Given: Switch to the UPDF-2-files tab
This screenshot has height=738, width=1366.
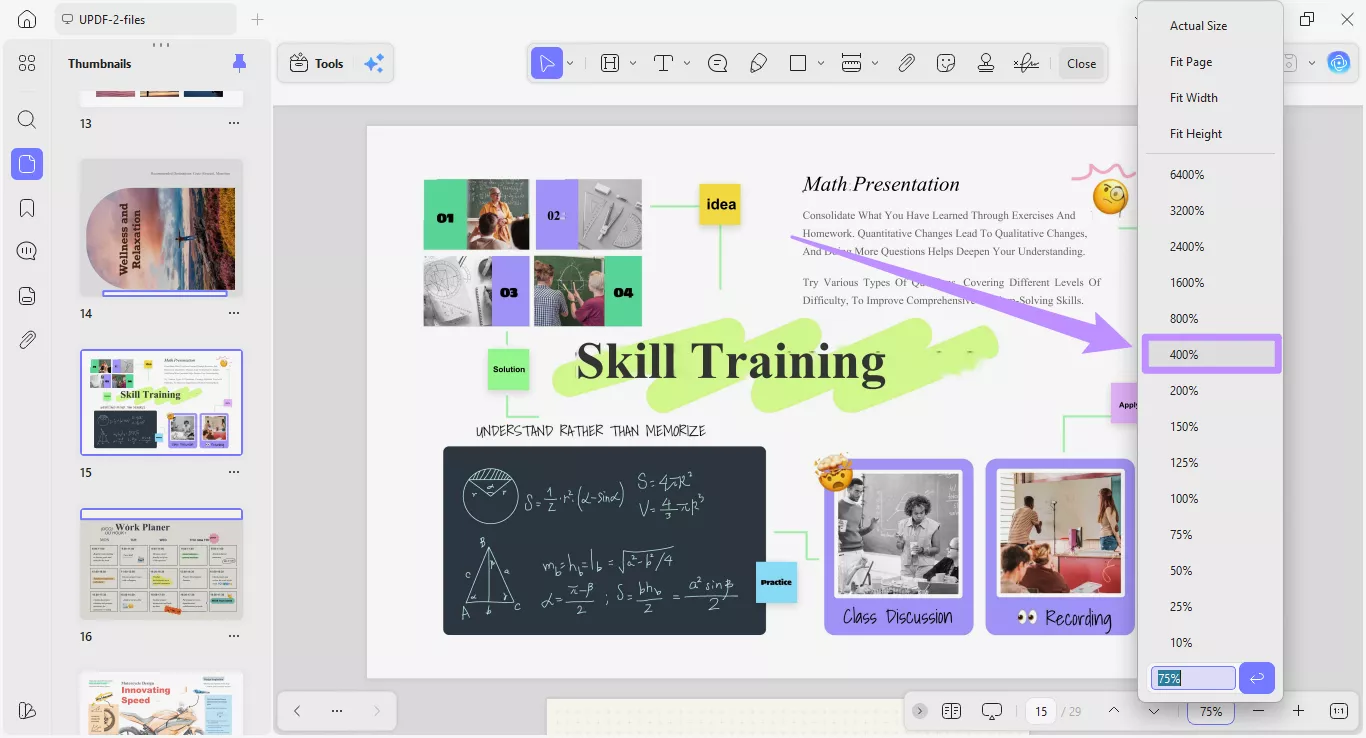Looking at the screenshot, I should point(145,19).
